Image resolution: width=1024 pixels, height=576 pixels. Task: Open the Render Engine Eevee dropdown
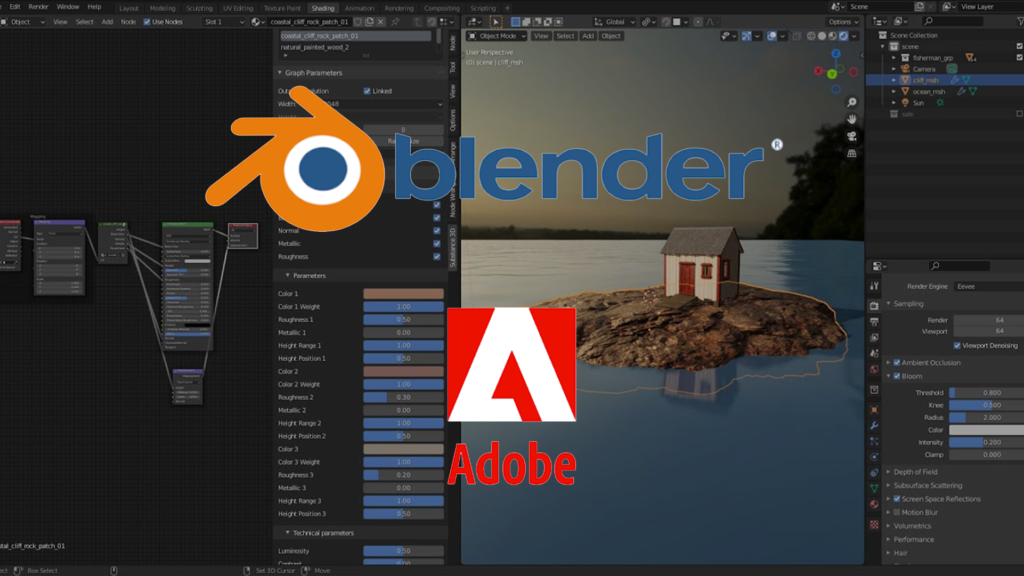coord(989,286)
